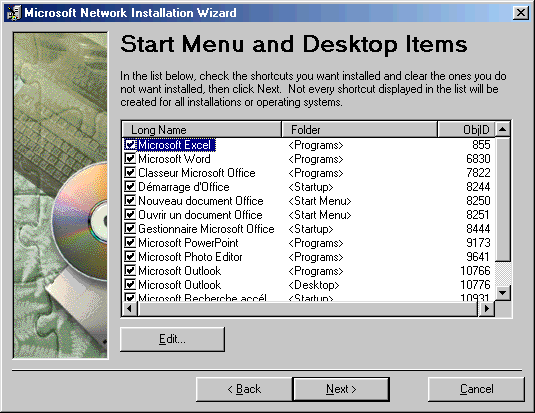Uncheck the Microsoft Excel shortcut

tap(130, 145)
